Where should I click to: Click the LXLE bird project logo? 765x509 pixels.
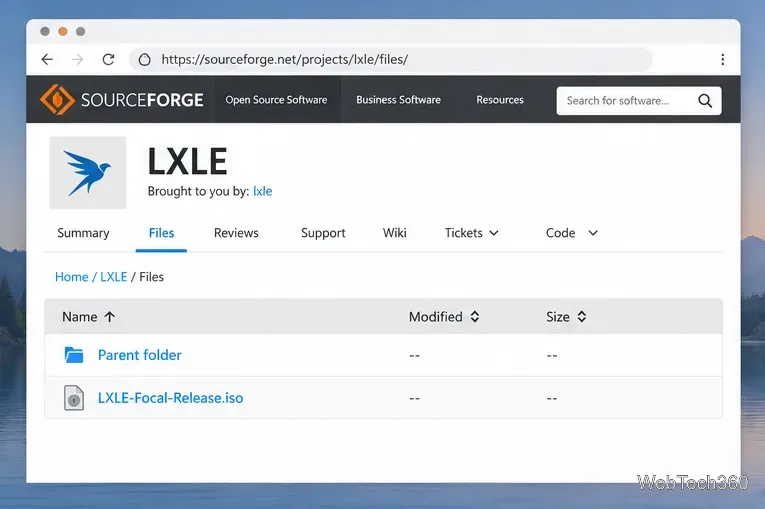pyautogui.click(x=88, y=173)
